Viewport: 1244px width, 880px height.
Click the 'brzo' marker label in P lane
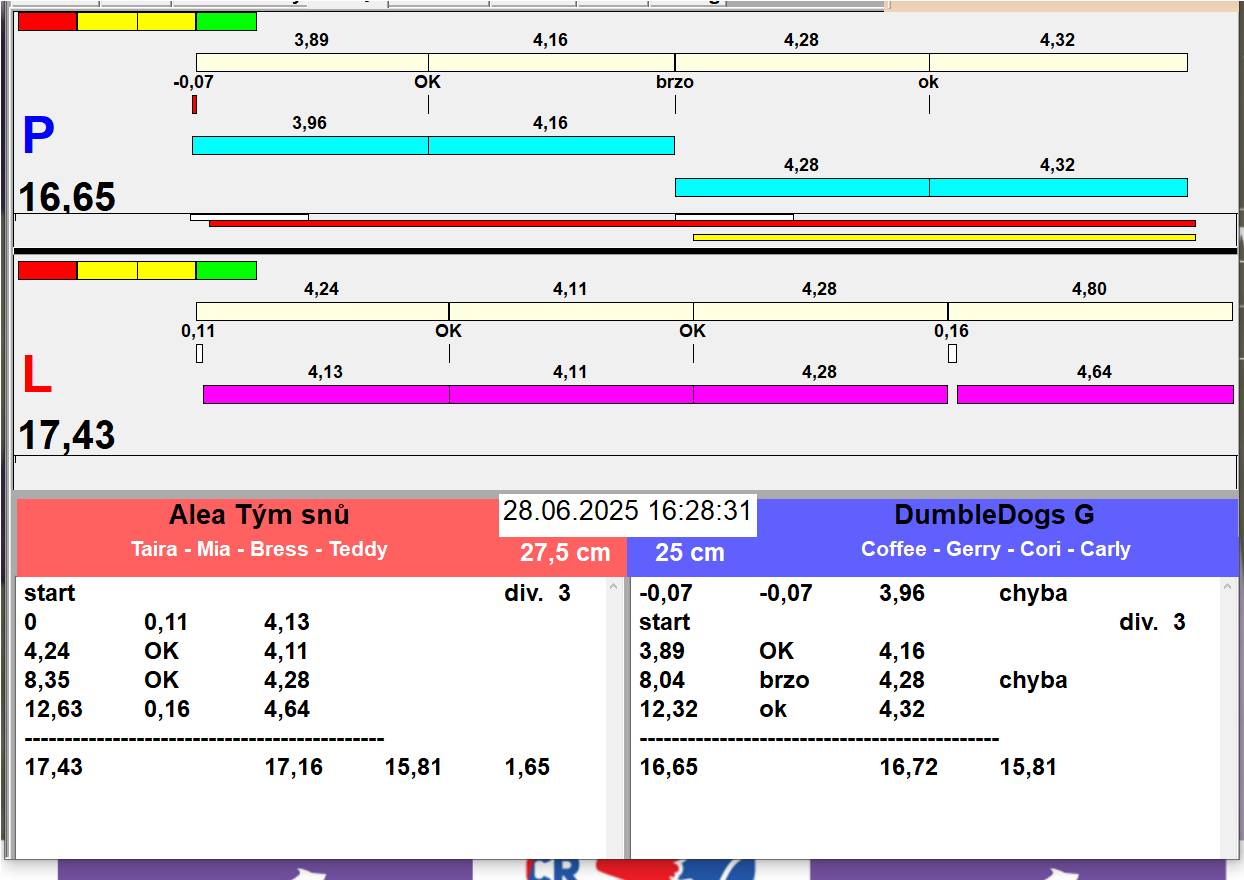(x=675, y=82)
